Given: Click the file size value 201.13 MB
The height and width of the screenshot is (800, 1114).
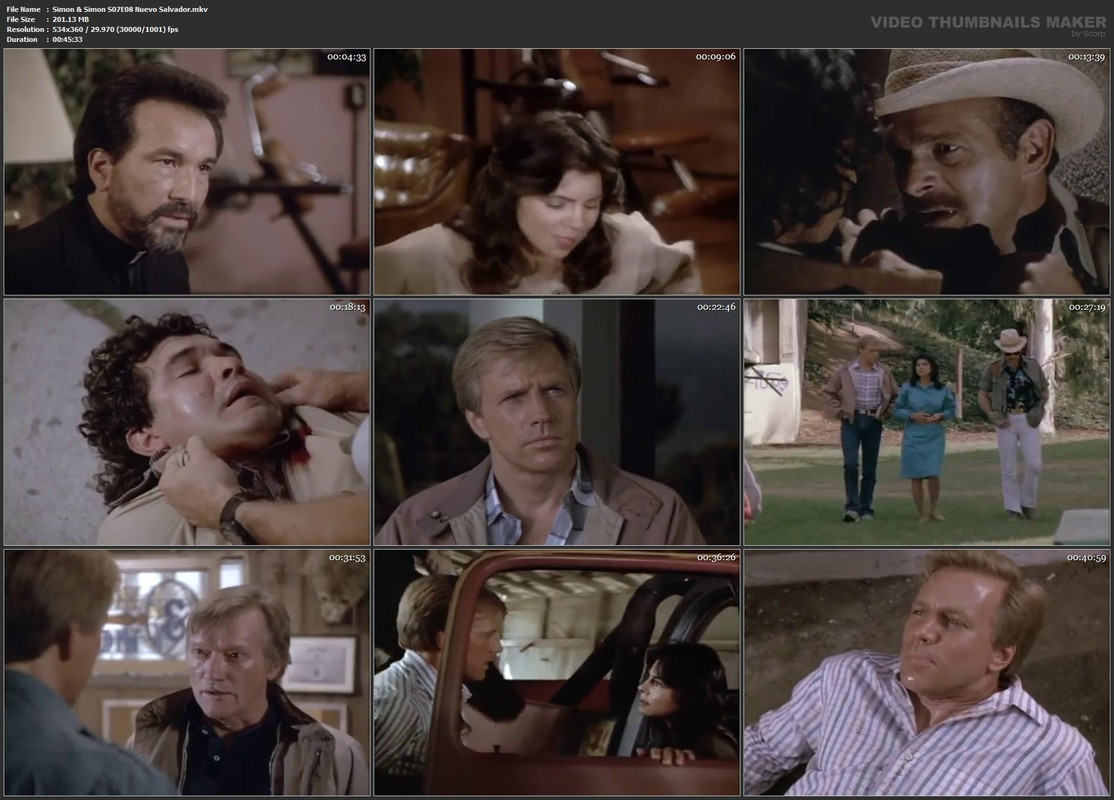Looking at the screenshot, I should point(70,19).
